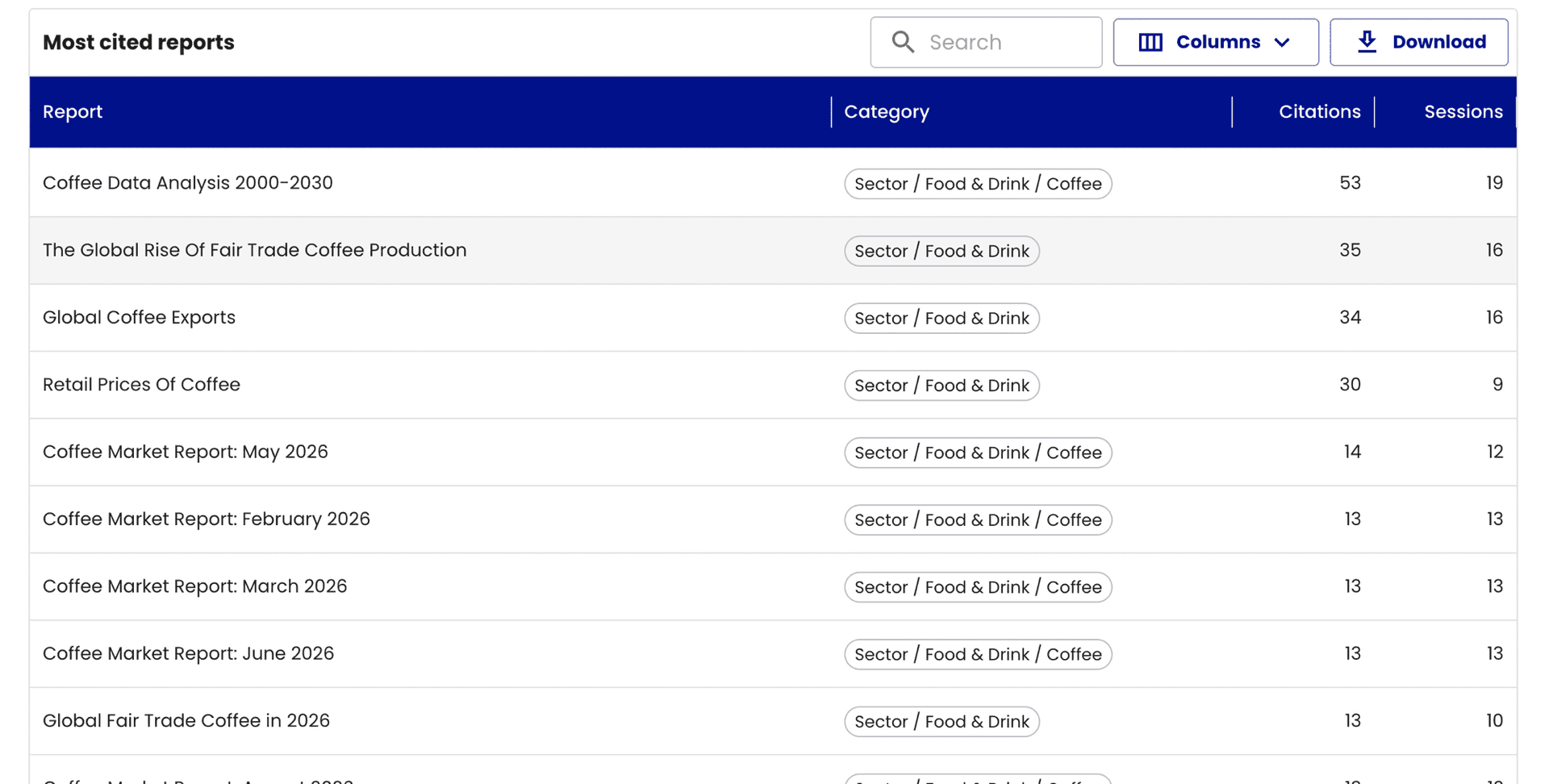Select the Global Coffee Exports report
1549x784 pixels.
[x=139, y=318]
